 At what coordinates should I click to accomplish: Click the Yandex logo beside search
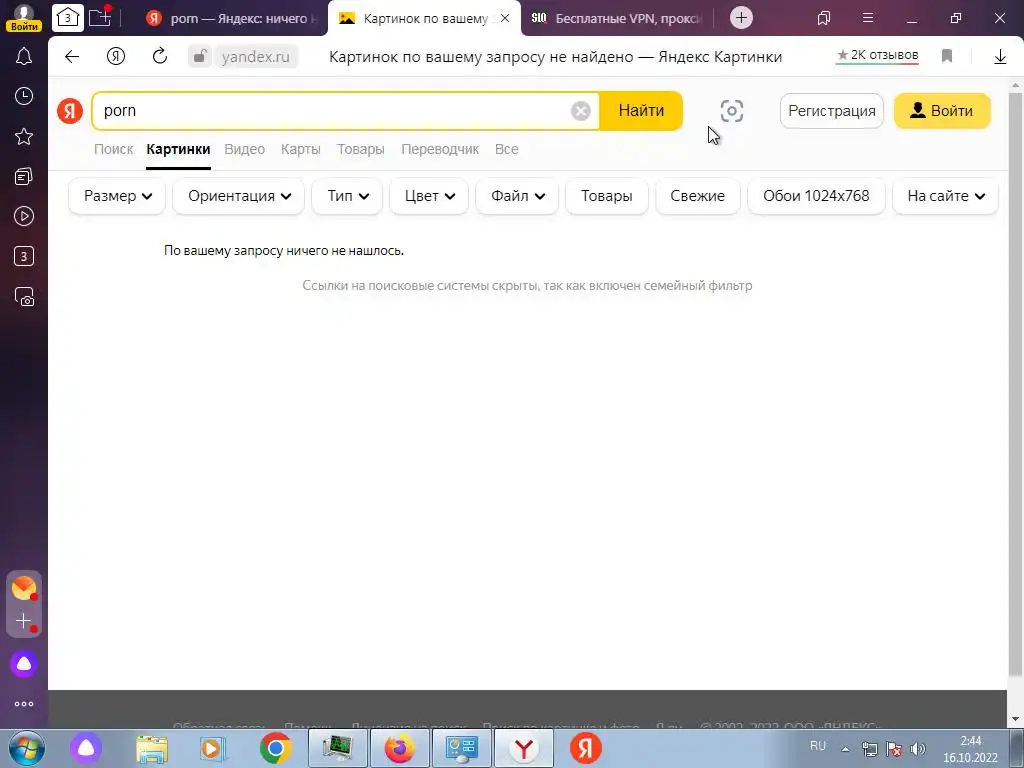[x=70, y=111]
